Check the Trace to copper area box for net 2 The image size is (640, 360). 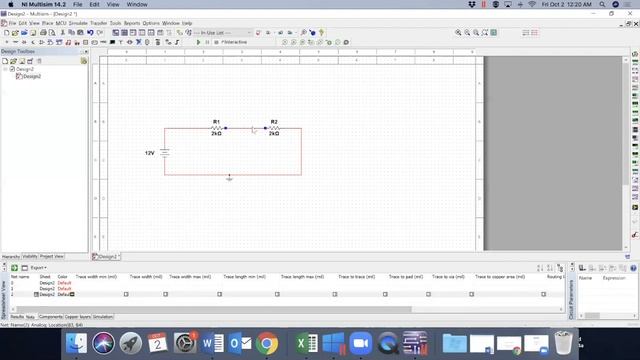tap(543, 294)
